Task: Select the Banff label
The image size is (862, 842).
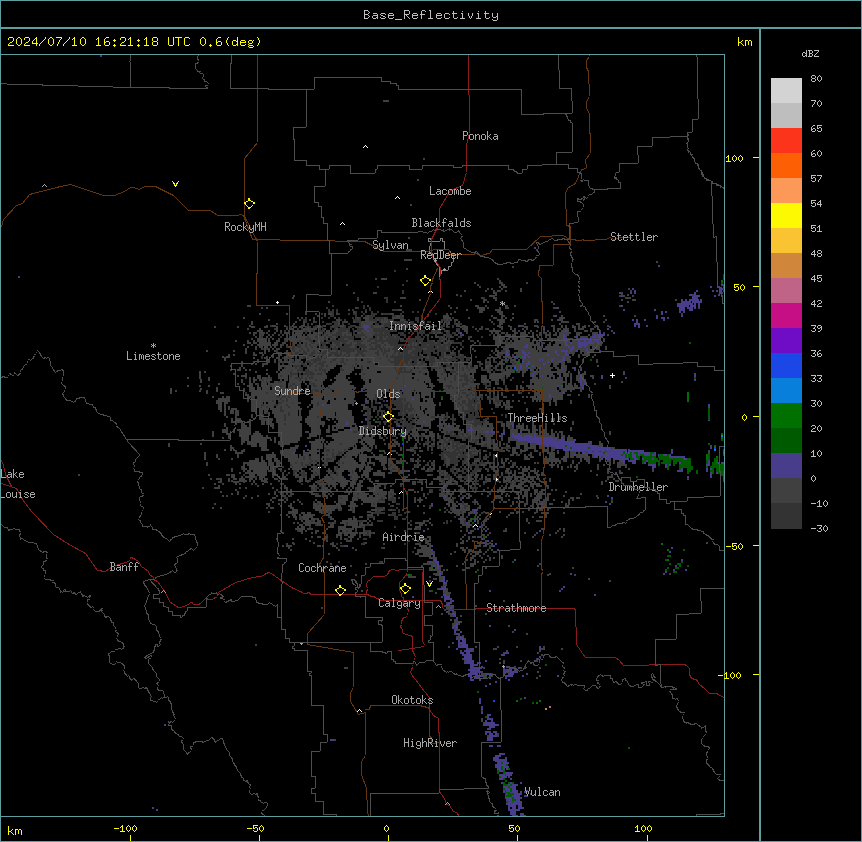Action: [x=124, y=567]
